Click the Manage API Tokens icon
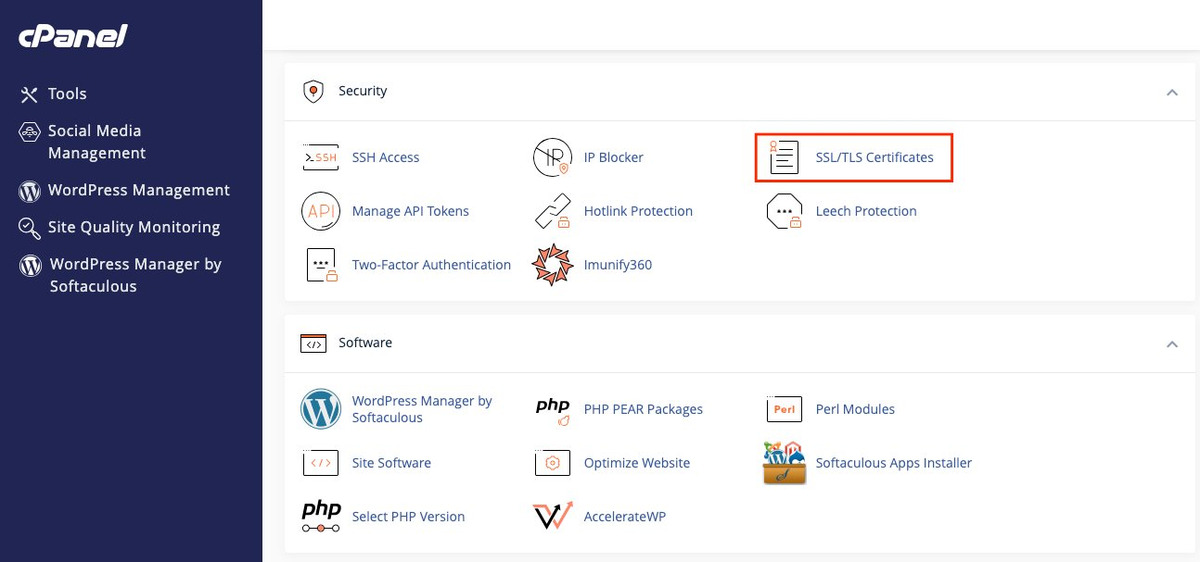Image resolution: width=1200 pixels, height=562 pixels. point(321,211)
